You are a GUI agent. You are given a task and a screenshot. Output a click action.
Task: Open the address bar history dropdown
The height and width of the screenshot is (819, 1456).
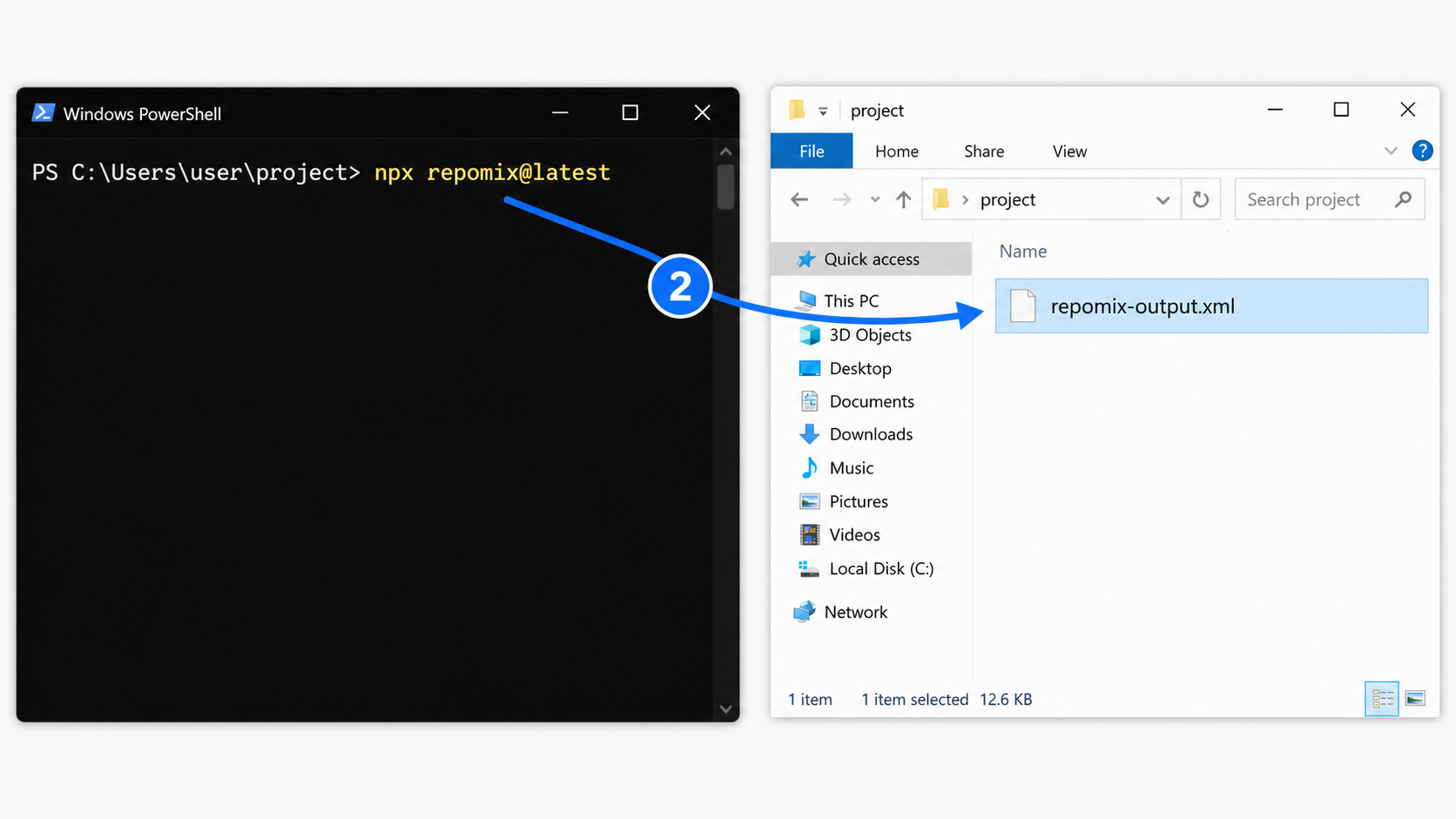coord(1163,200)
